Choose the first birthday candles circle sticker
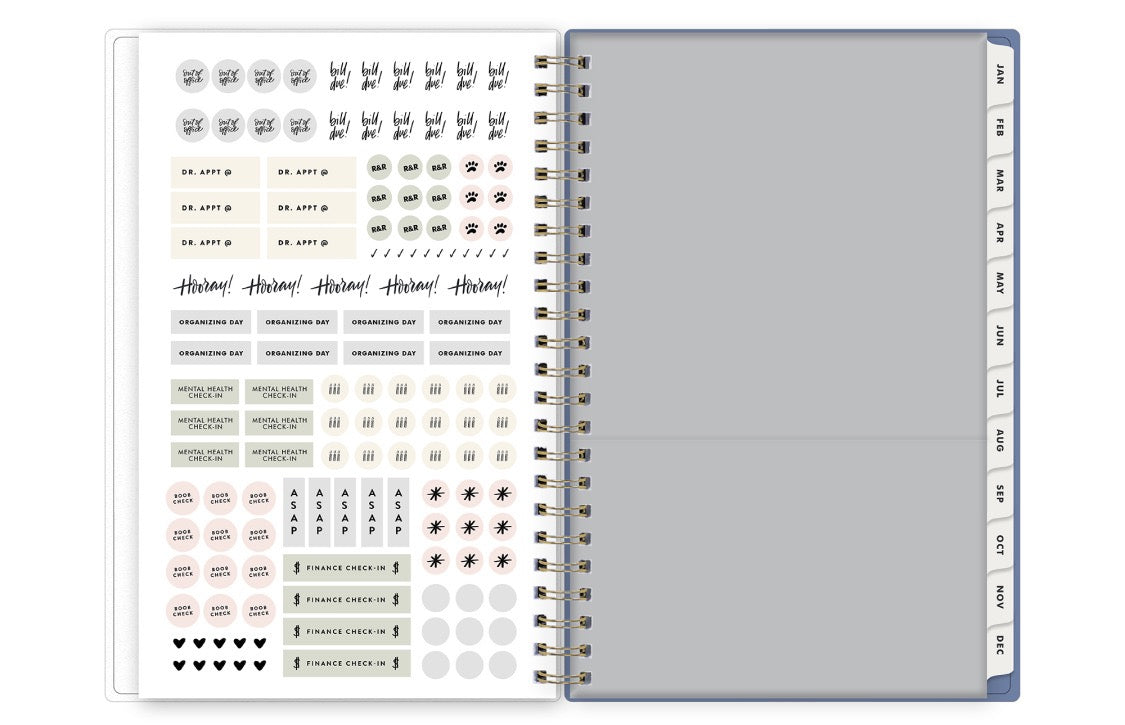1125x725 pixels. 335,389
